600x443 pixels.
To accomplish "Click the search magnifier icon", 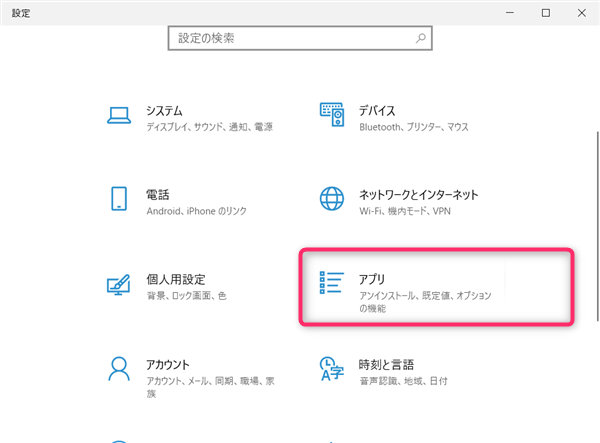I will (421, 38).
